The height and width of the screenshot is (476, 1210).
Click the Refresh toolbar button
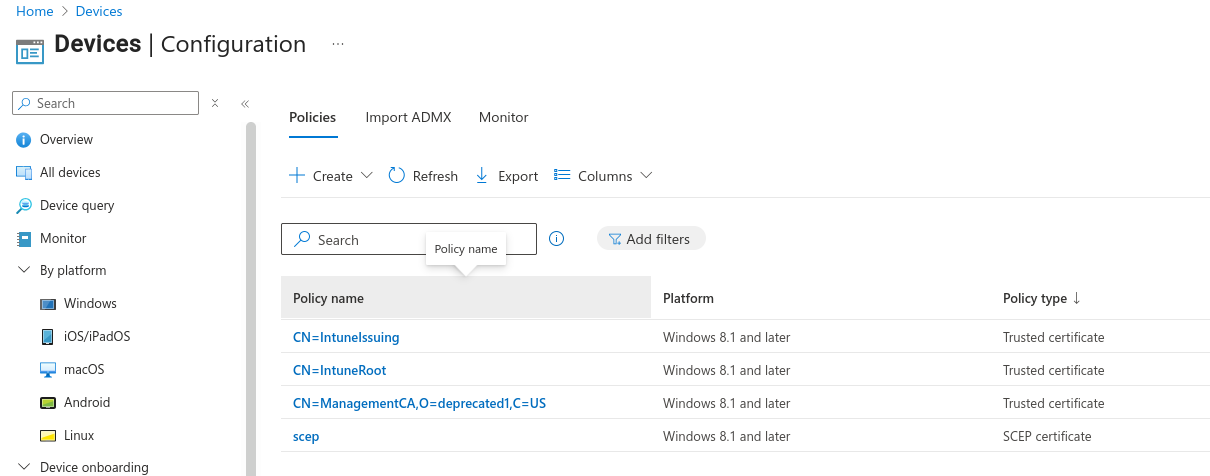pyautogui.click(x=423, y=176)
